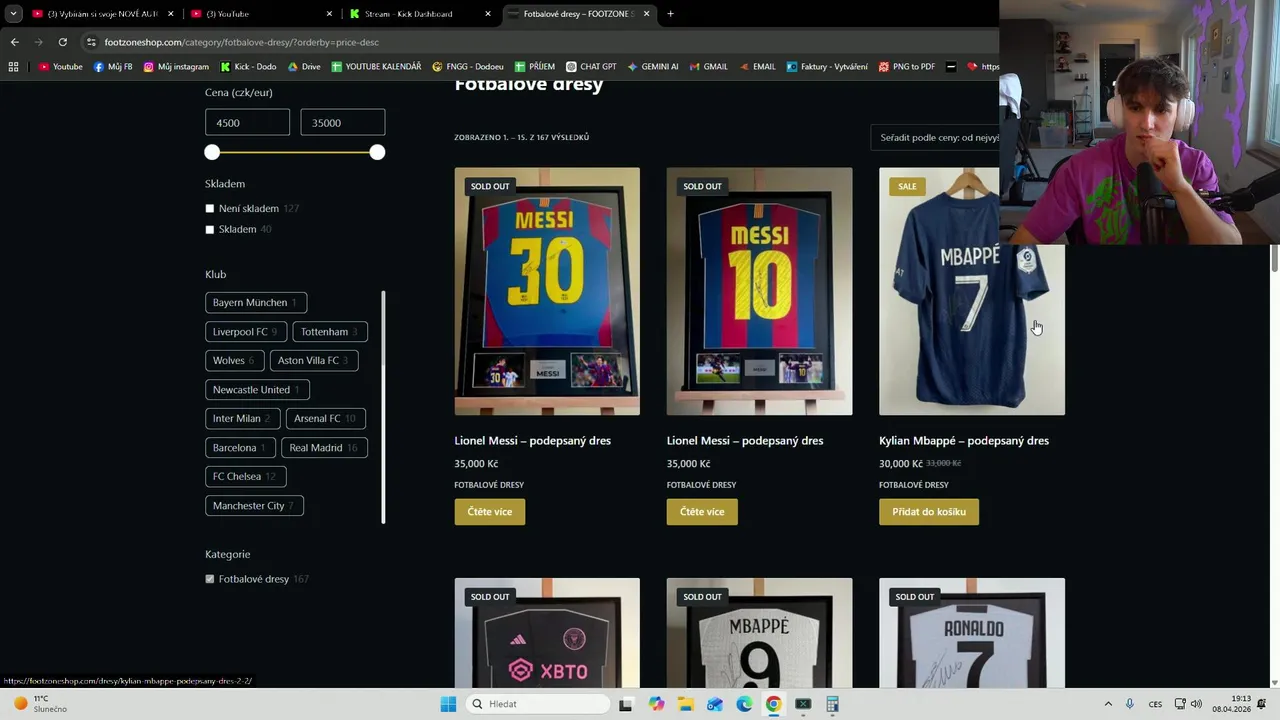Open the Calculator app on the taskbar

point(832,704)
